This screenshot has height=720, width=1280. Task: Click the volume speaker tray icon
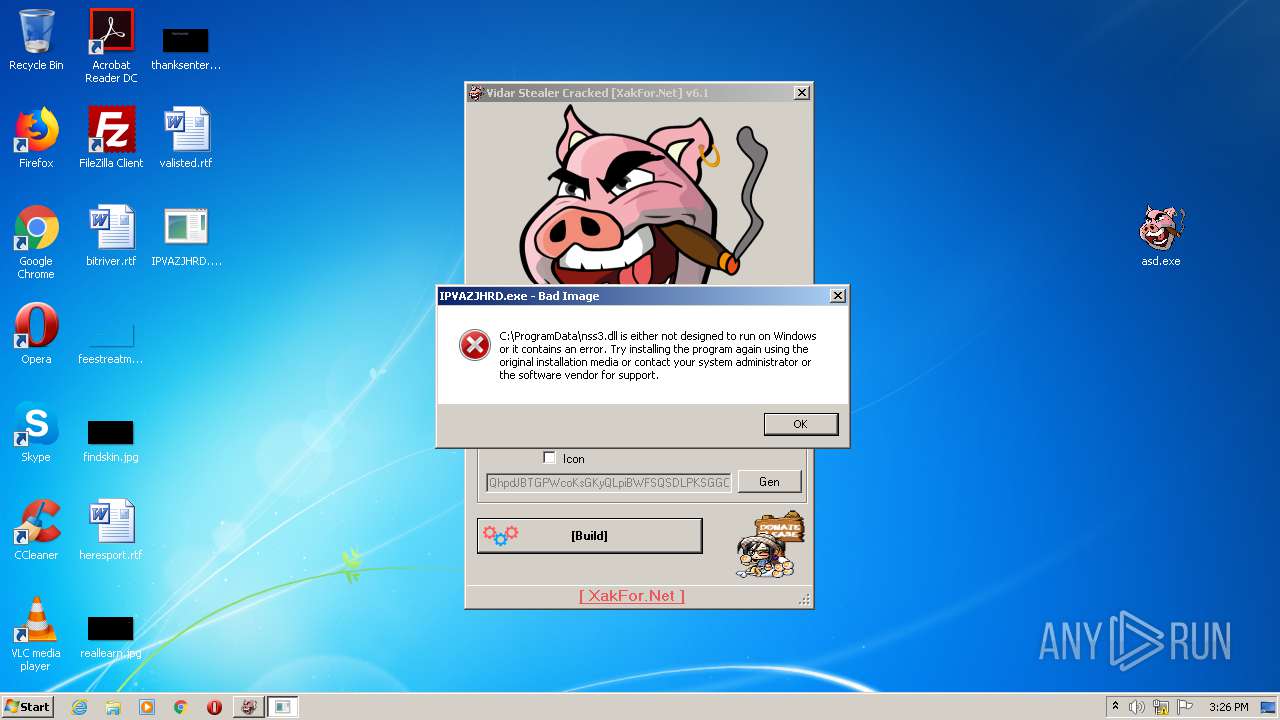pyautogui.click(x=1137, y=707)
